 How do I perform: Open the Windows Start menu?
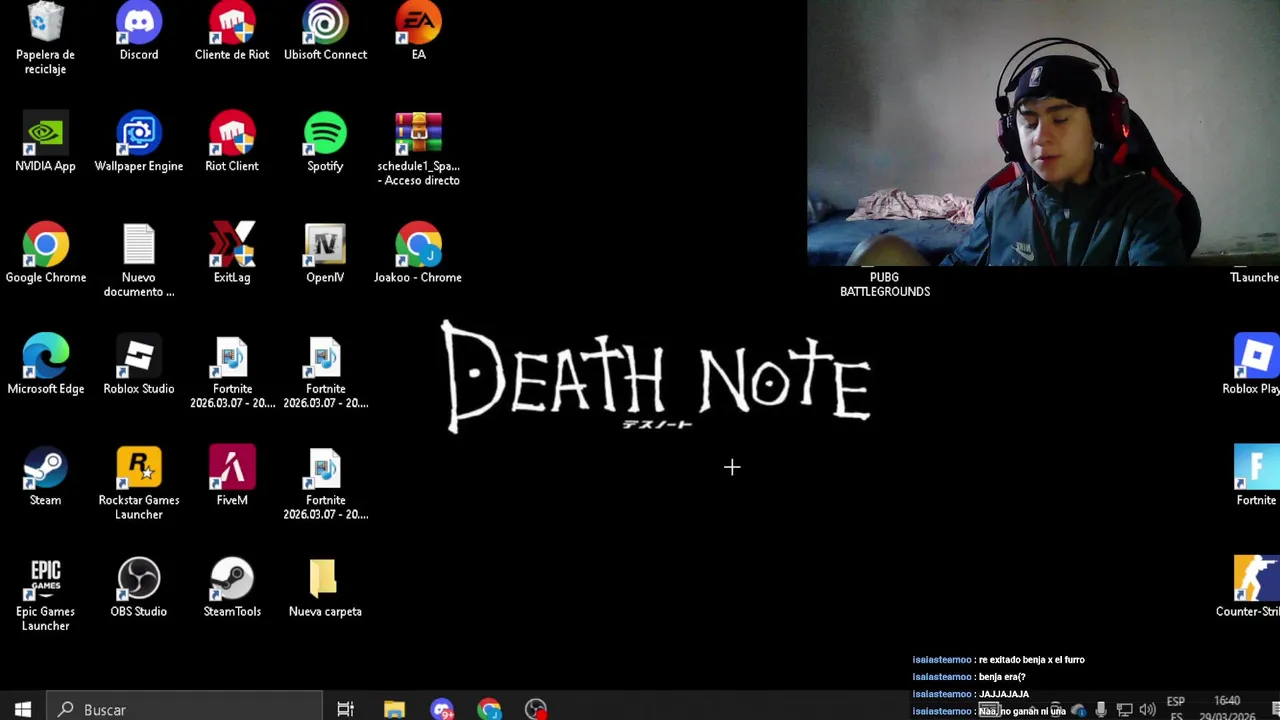pyautogui.click(x=23, y=709)
